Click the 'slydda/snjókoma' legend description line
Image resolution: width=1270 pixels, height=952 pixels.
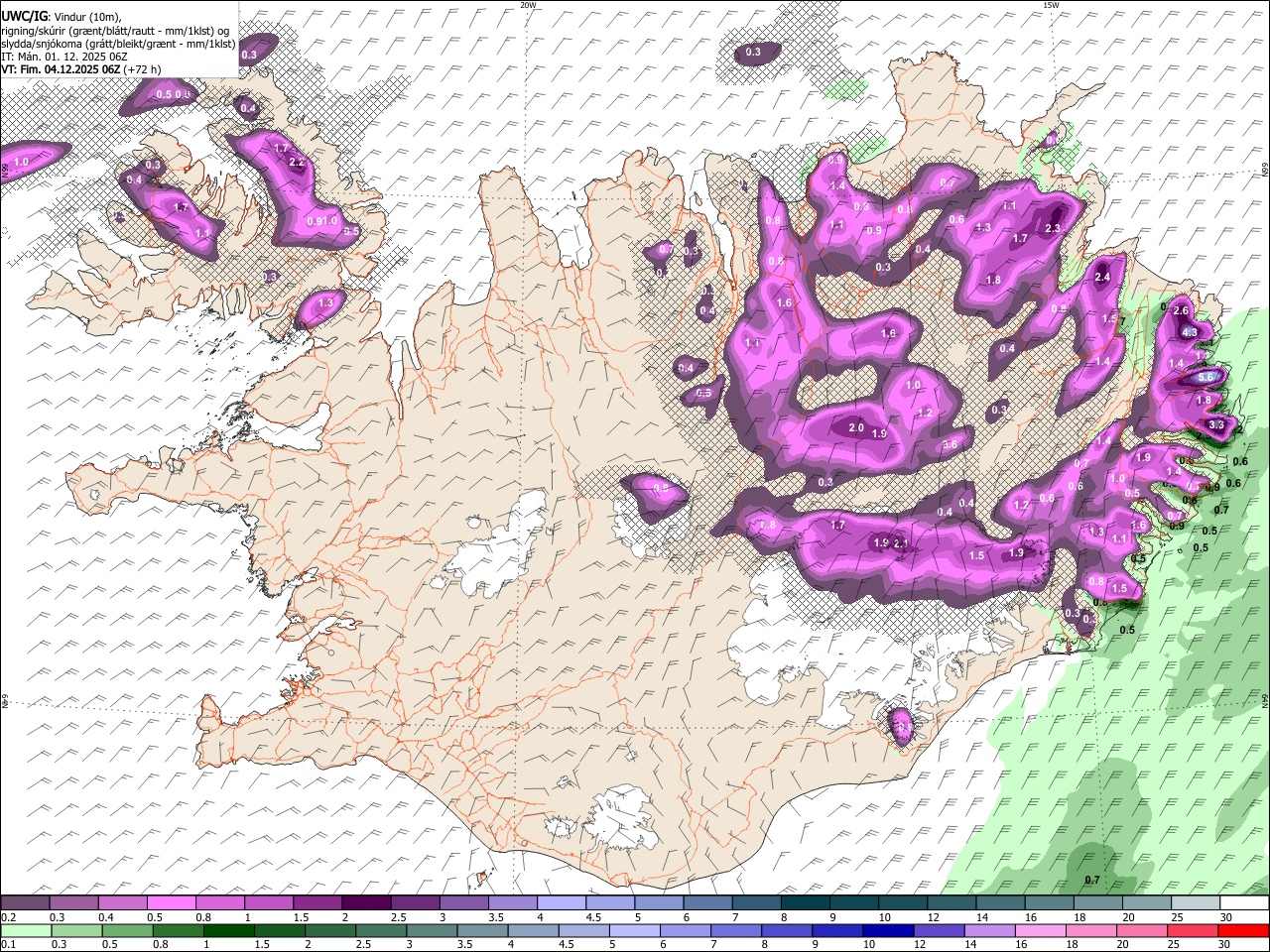click(x=118, y=44)
